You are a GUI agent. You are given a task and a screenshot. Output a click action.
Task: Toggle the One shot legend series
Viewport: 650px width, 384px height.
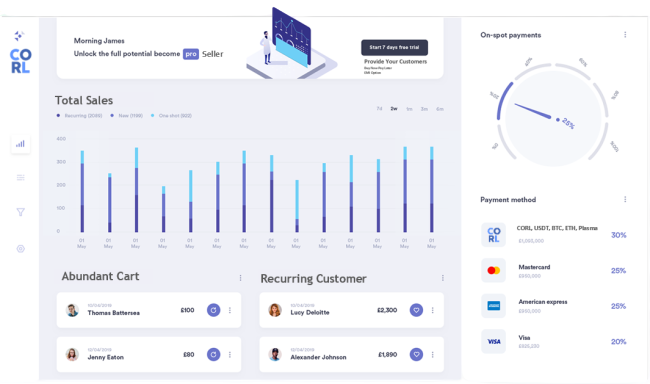click(171, 116)
